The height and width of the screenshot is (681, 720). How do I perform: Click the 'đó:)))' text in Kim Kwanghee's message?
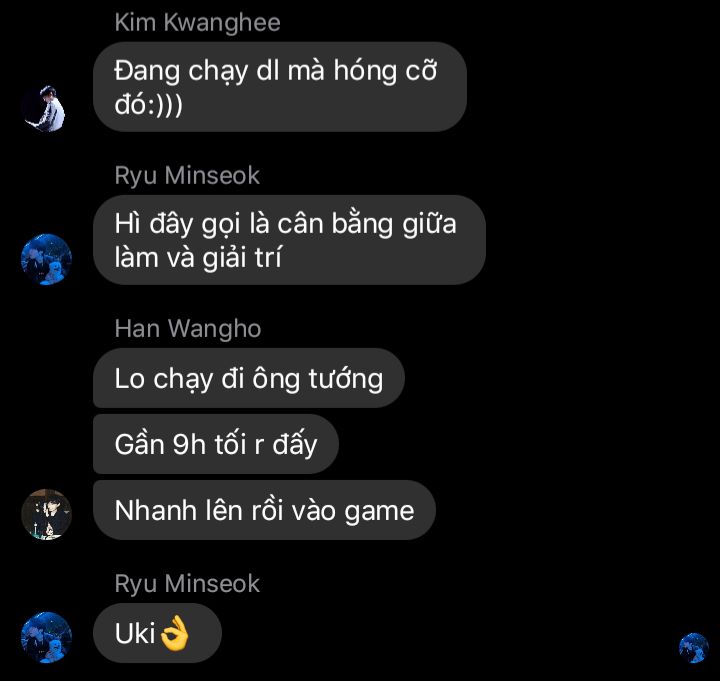(148, 104)
